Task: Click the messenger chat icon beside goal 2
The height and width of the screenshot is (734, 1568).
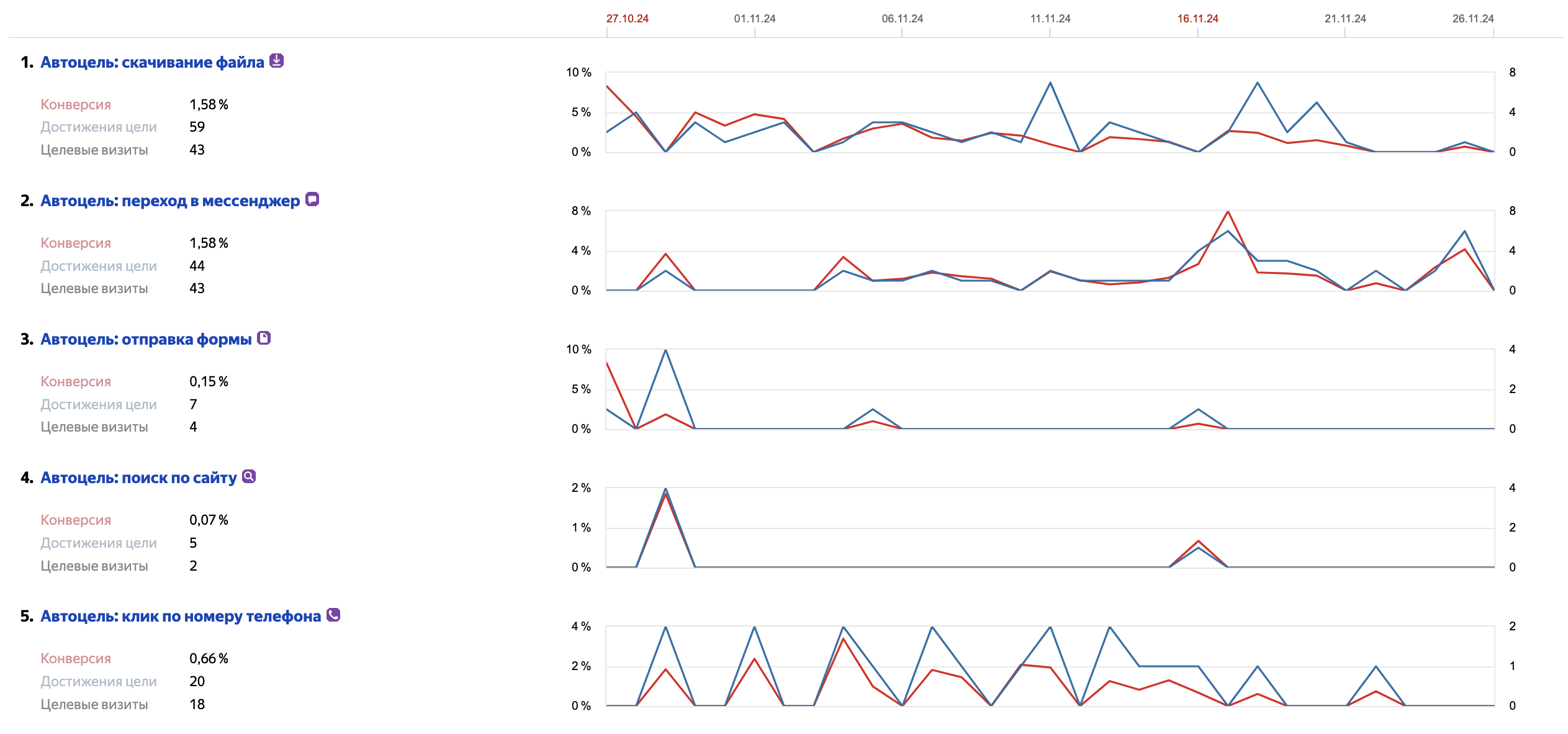Action: click(x=312, y=199)
